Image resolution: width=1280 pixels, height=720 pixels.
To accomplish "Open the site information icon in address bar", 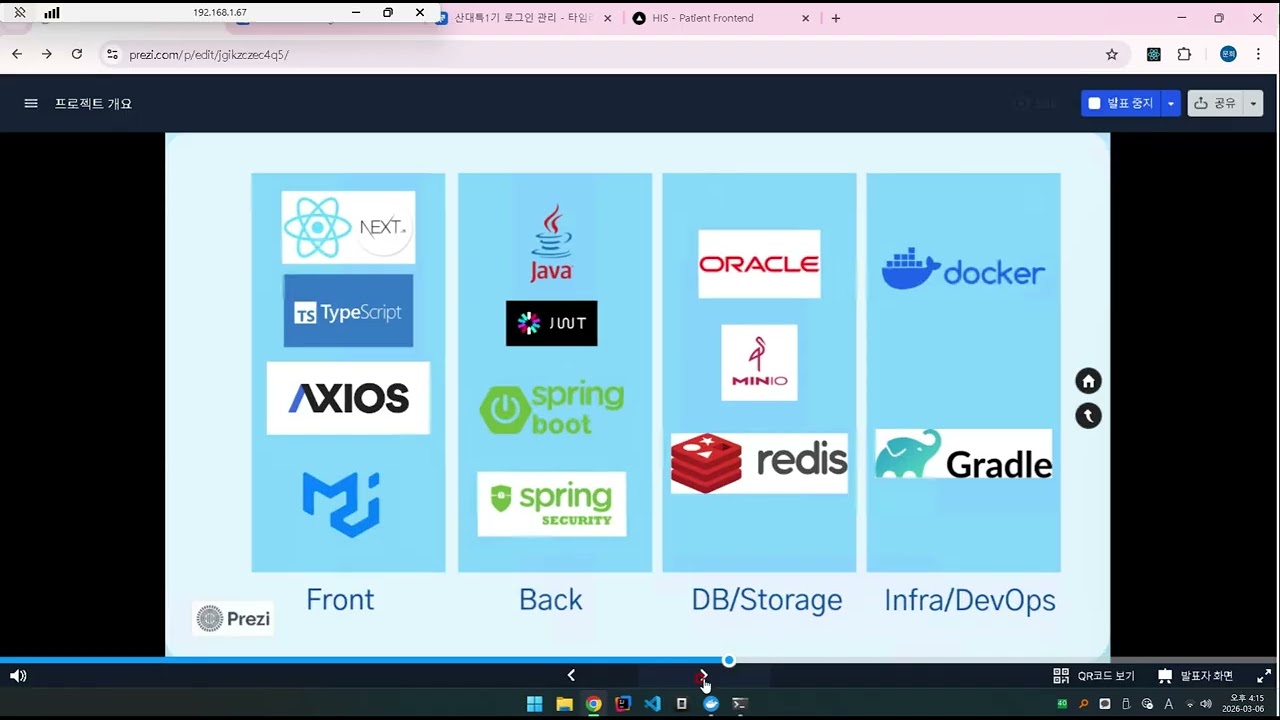I will pos(112,54).
